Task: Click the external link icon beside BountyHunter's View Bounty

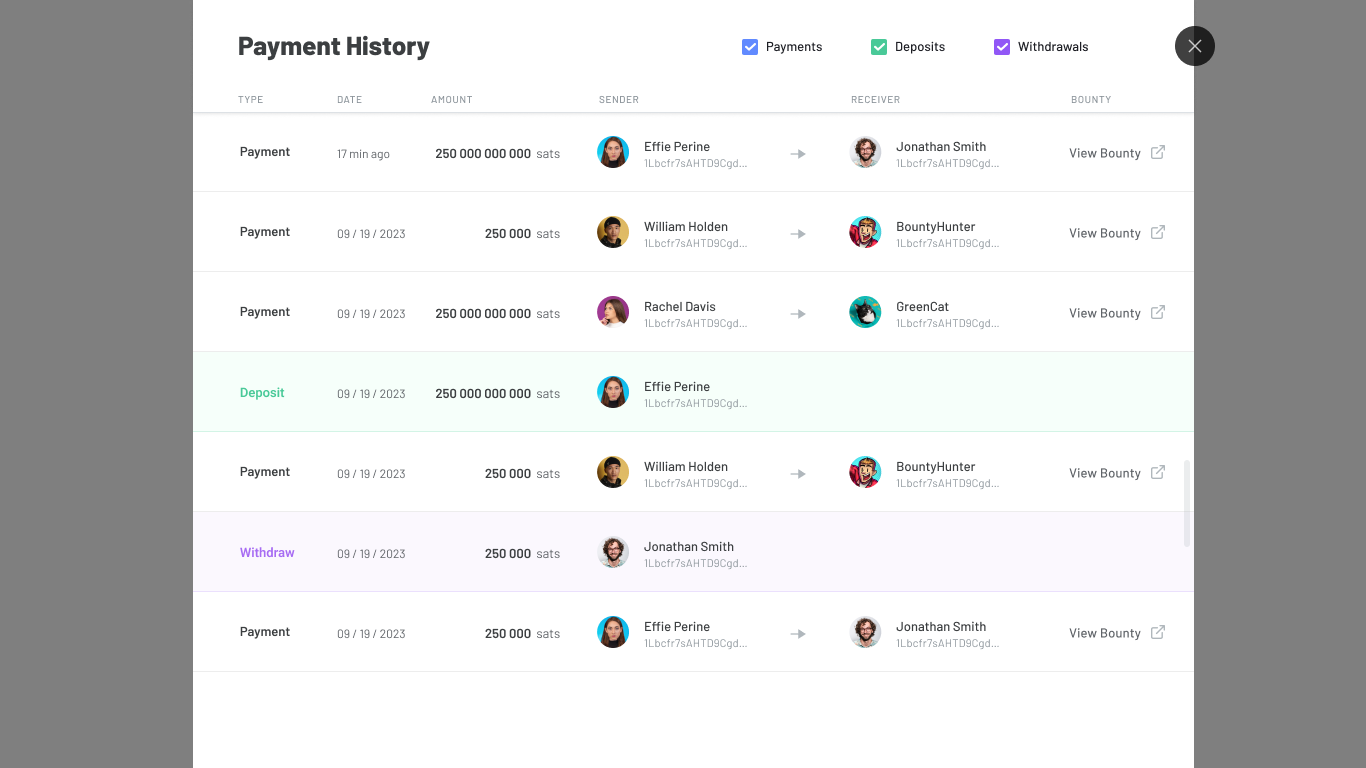Action: click(x=1157, y=232)
